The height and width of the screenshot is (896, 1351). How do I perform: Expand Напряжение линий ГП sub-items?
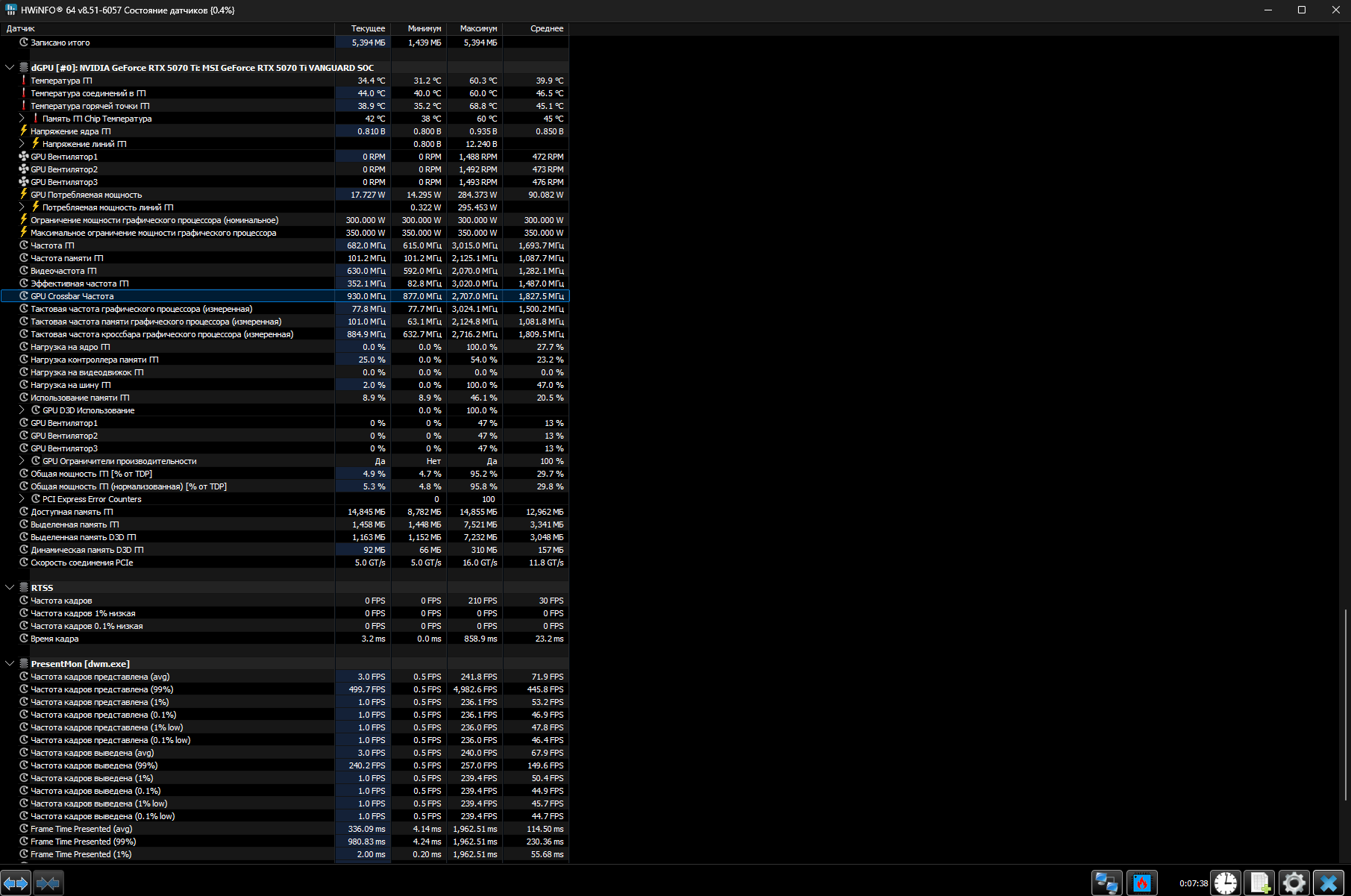[x=22, y=144]
